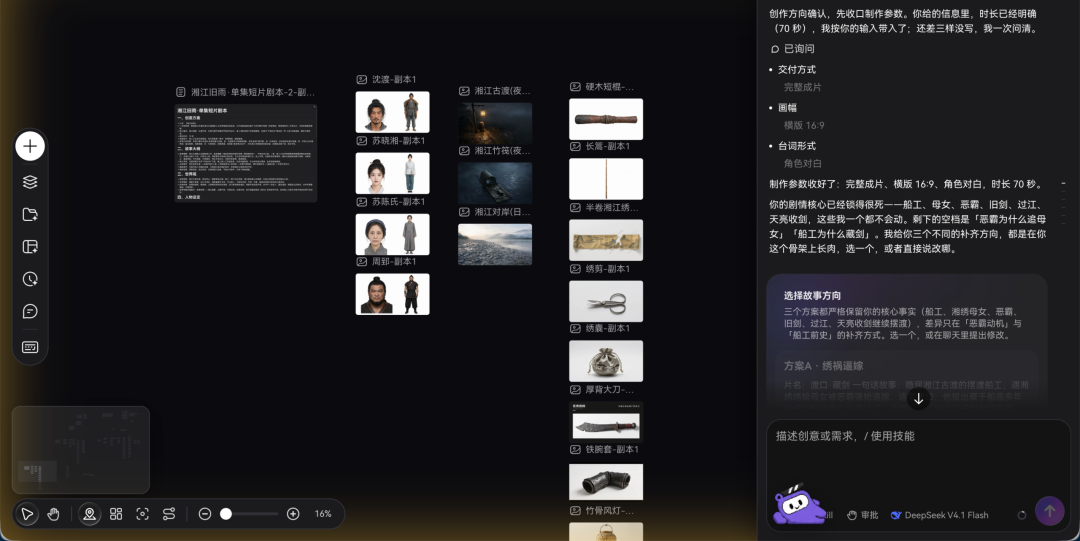Image resolution: width=1080 pixels, height=541 pixels.
Task: Click the 湘江旧雨·单集短片剧本 node title
Action: [x=253, y=92]
